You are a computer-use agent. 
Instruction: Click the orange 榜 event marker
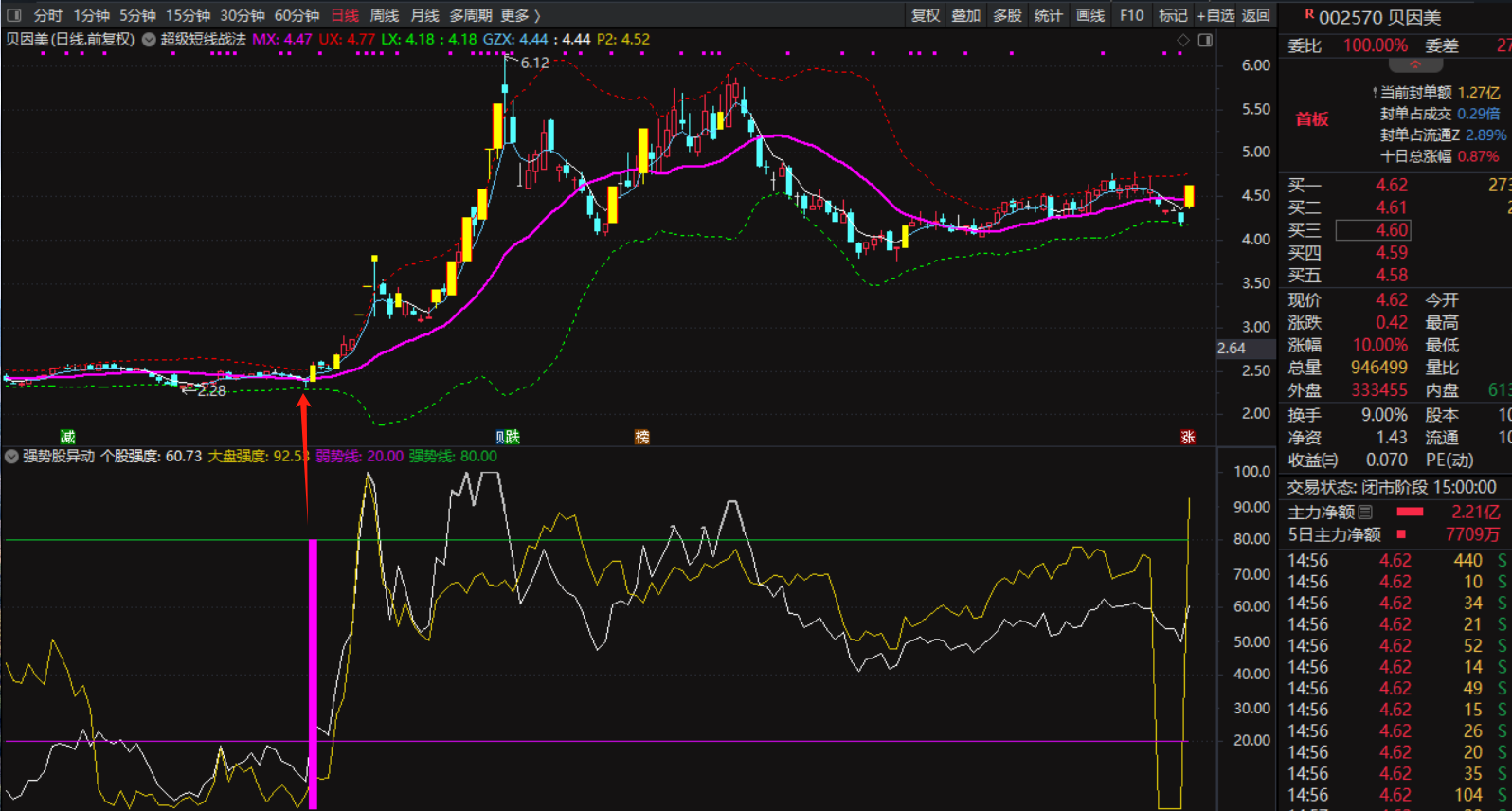point(642,437)
